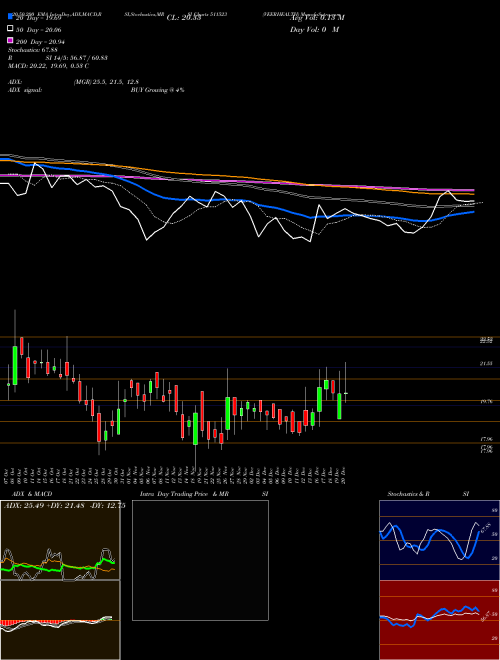Click the 'BUY Growing @ 4%' signal text
The width and height of the screenshot is (500, 660).
[157, 90]
